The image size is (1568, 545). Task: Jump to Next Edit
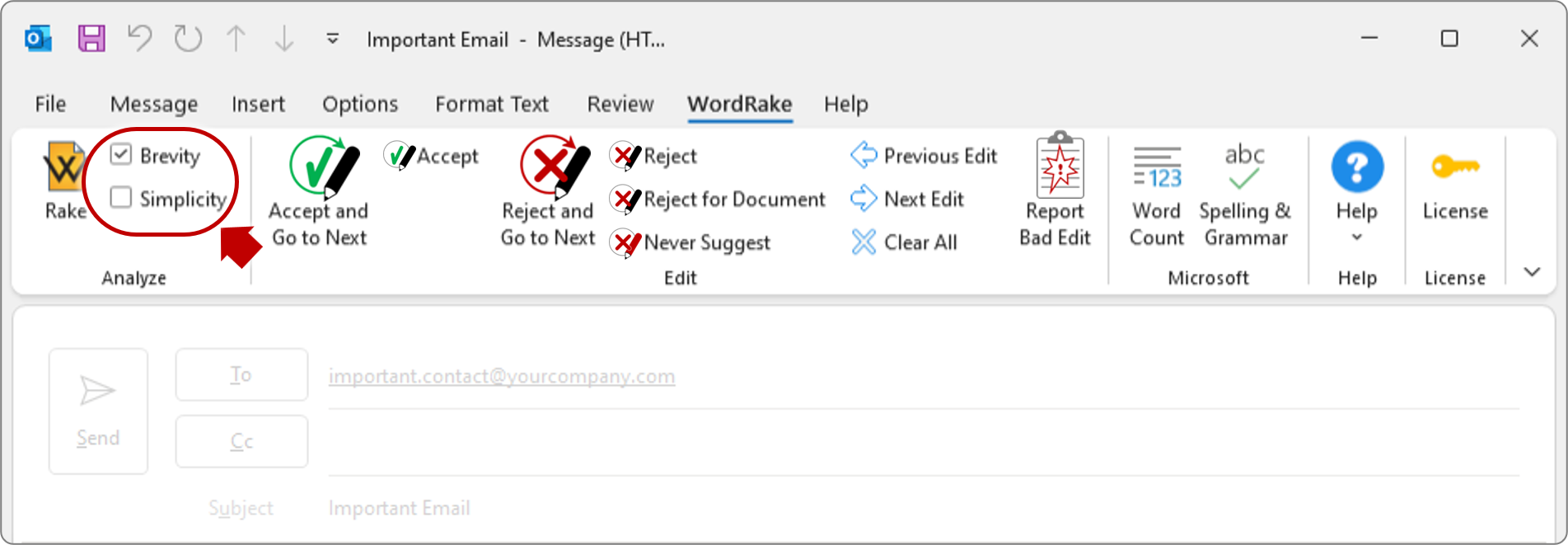[x=907, y=199]
